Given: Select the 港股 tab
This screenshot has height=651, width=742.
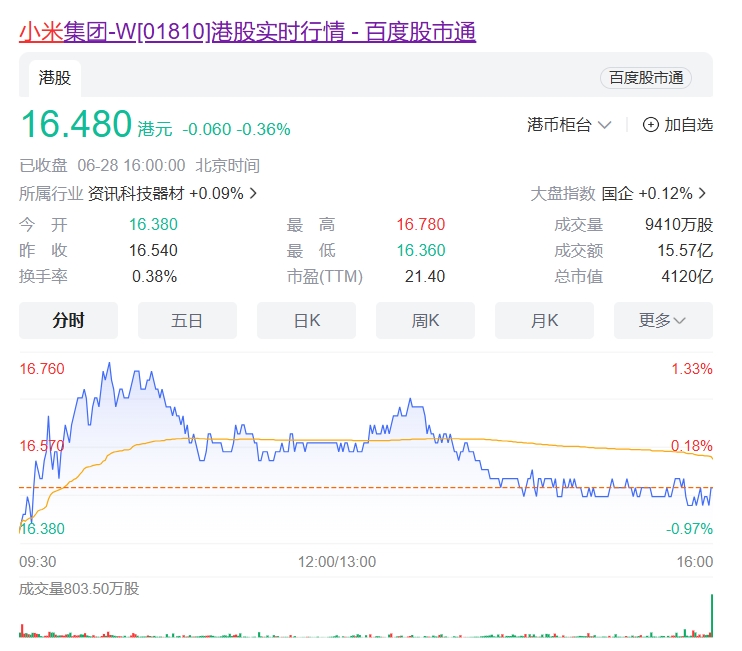Looking at the screenshot, I should pos(55,78).
